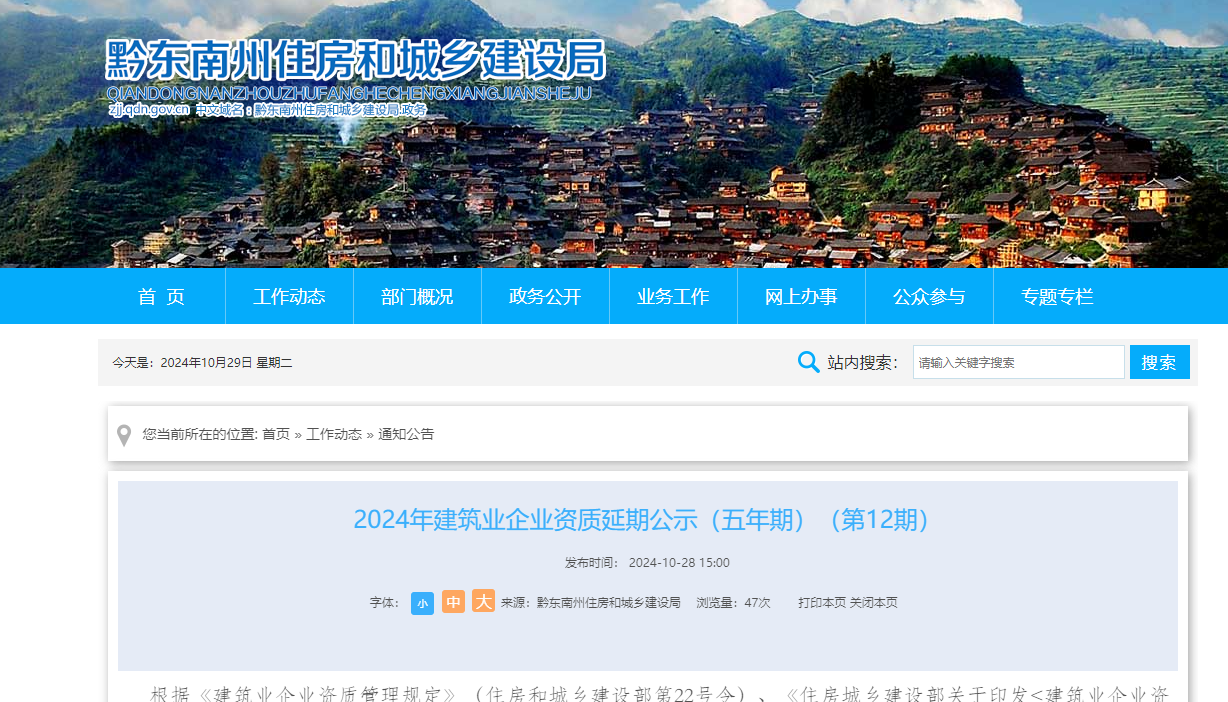Open the 网上办事 navigation menu
This screenshot has height=702, width=1228.
pyautogui.click(x=801, y=296)
